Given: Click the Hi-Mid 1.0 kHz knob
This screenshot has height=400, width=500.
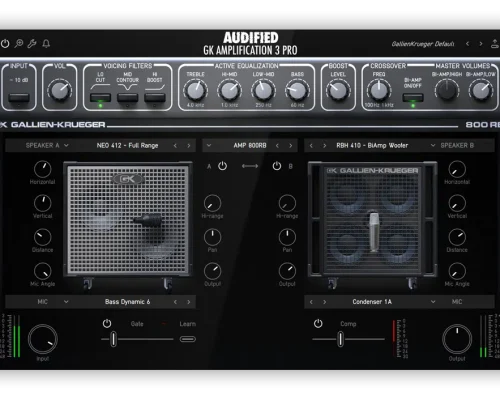Looking at the screenshot, I should [x=230, y=90].
